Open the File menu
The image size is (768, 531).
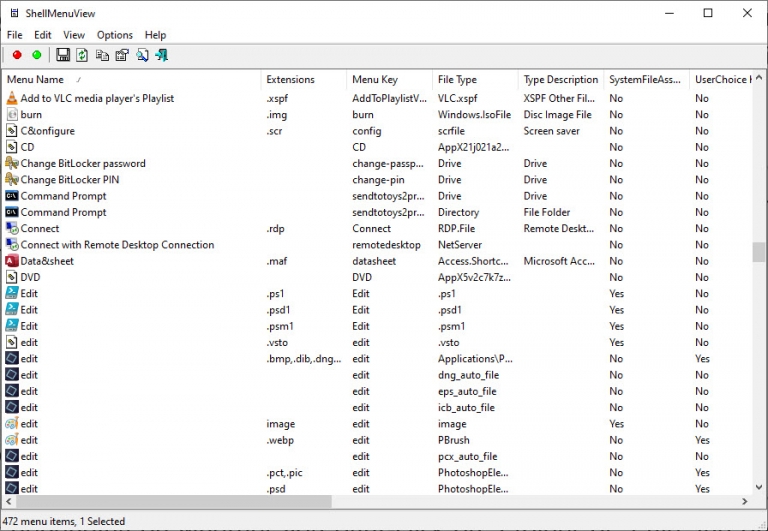(15, 35)
